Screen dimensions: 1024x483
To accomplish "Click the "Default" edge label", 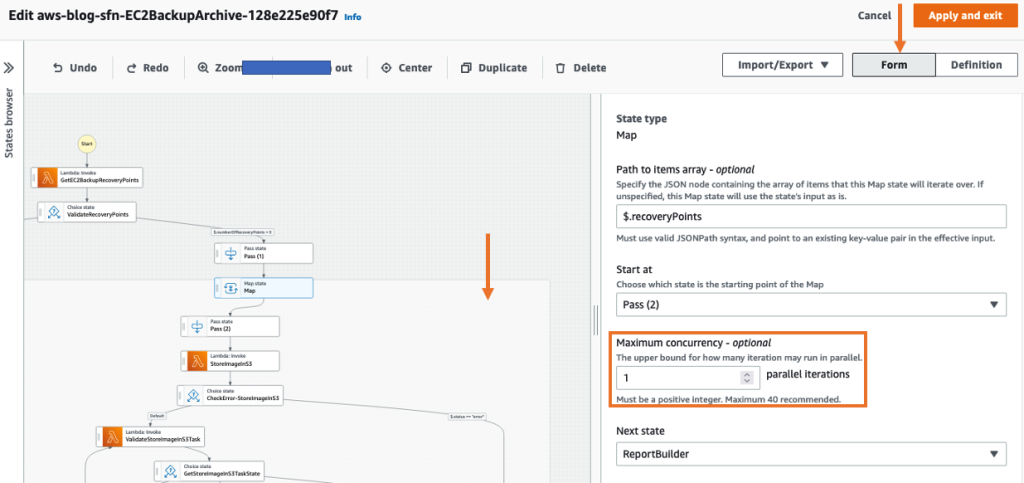I will (155, 416).
